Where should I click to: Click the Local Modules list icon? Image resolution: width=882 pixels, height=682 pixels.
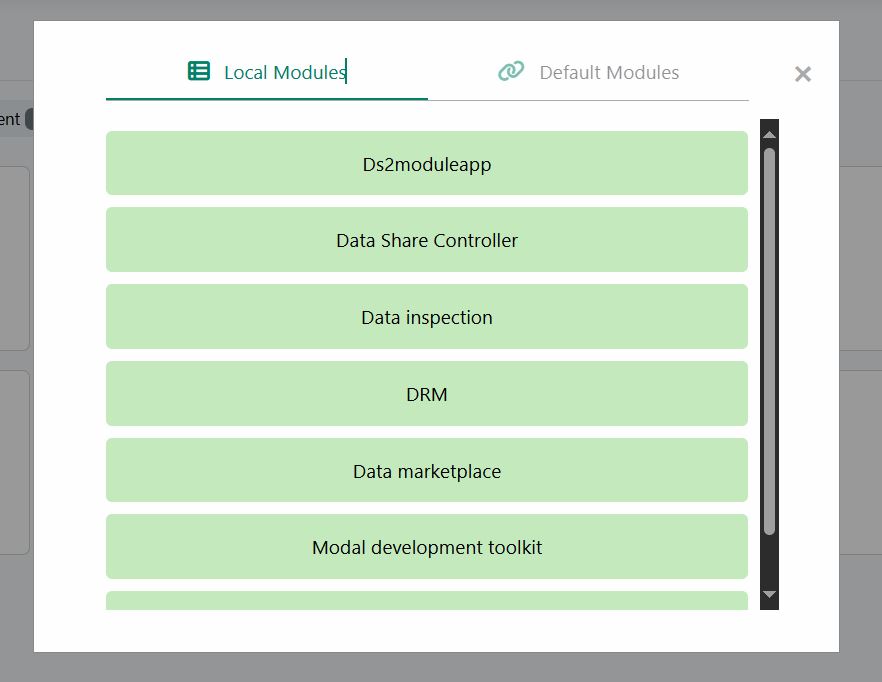[x=199, y=71]
